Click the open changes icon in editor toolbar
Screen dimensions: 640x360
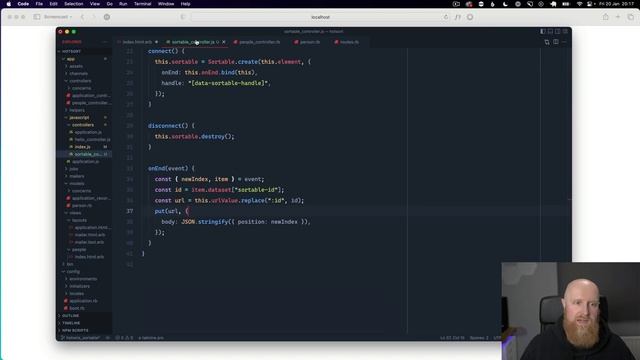coord(547,42)
